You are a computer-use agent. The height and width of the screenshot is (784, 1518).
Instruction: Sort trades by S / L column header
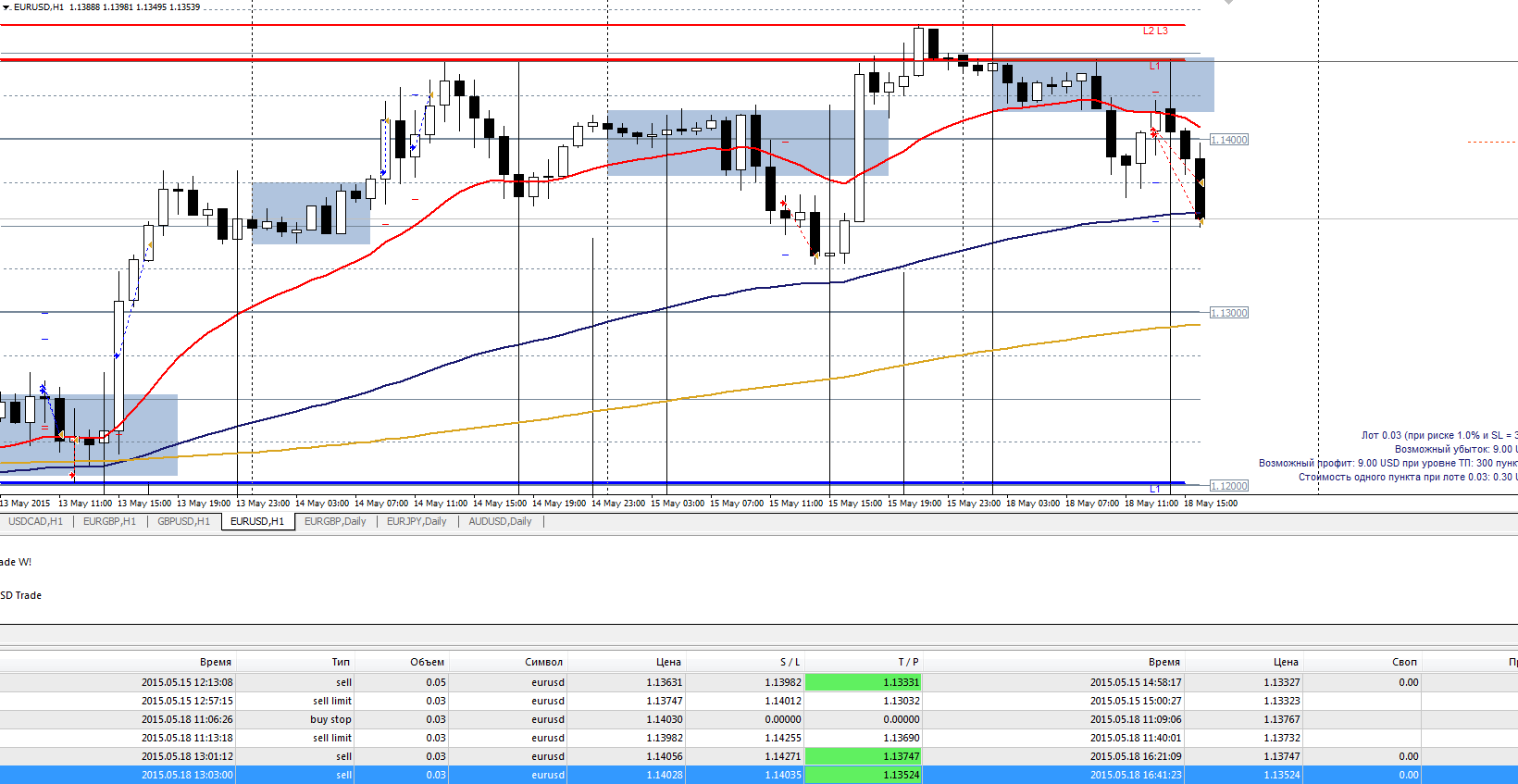coord(790,662)
